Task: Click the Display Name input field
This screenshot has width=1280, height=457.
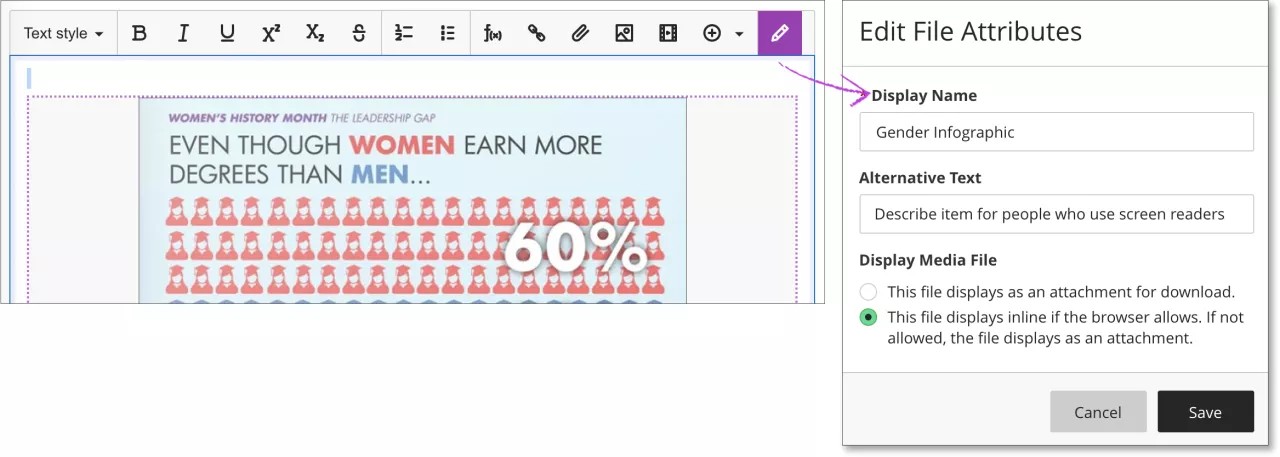Action: click(x=1056, y=132)
